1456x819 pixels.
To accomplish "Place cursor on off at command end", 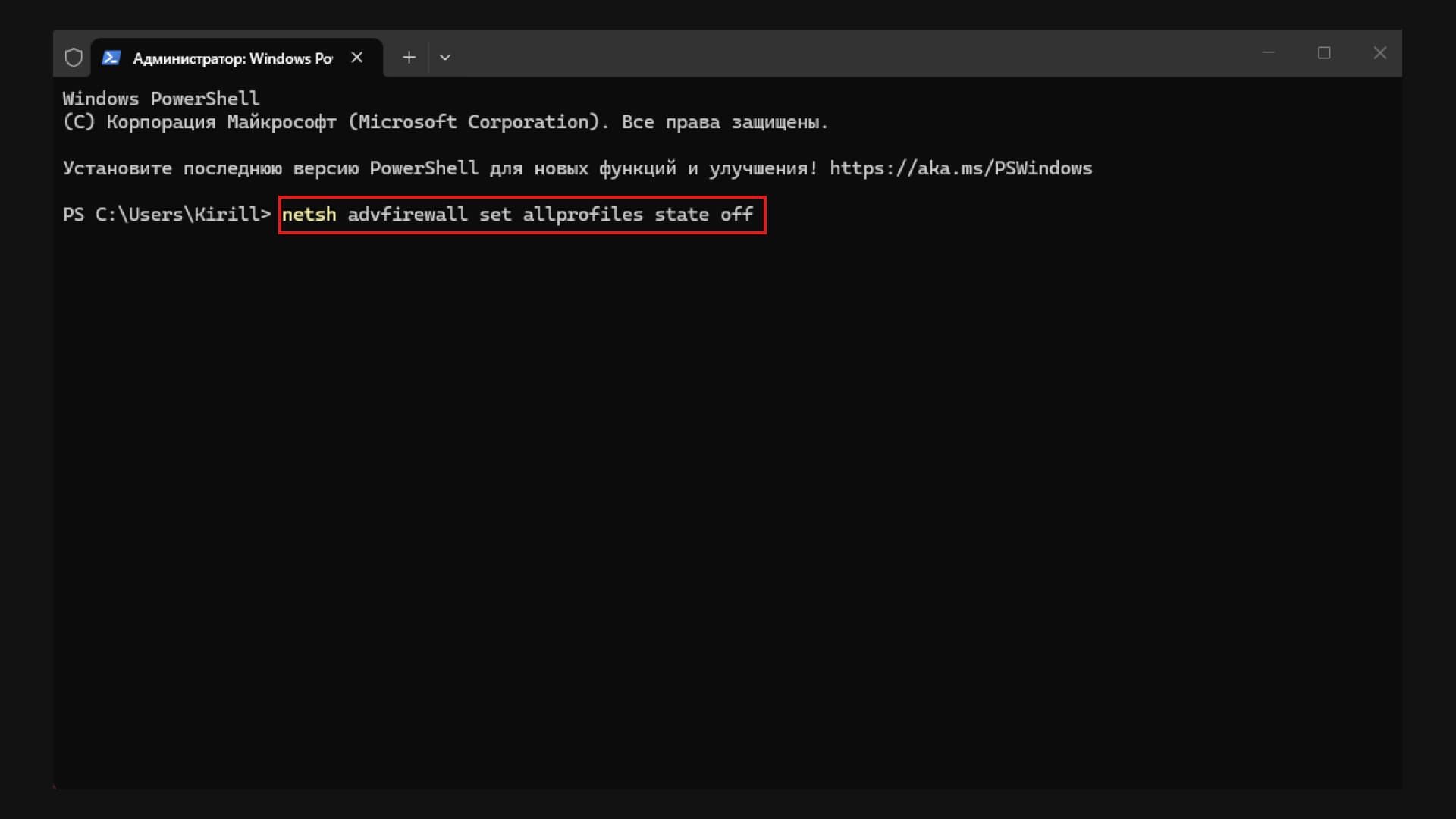I will click(736, 215).
